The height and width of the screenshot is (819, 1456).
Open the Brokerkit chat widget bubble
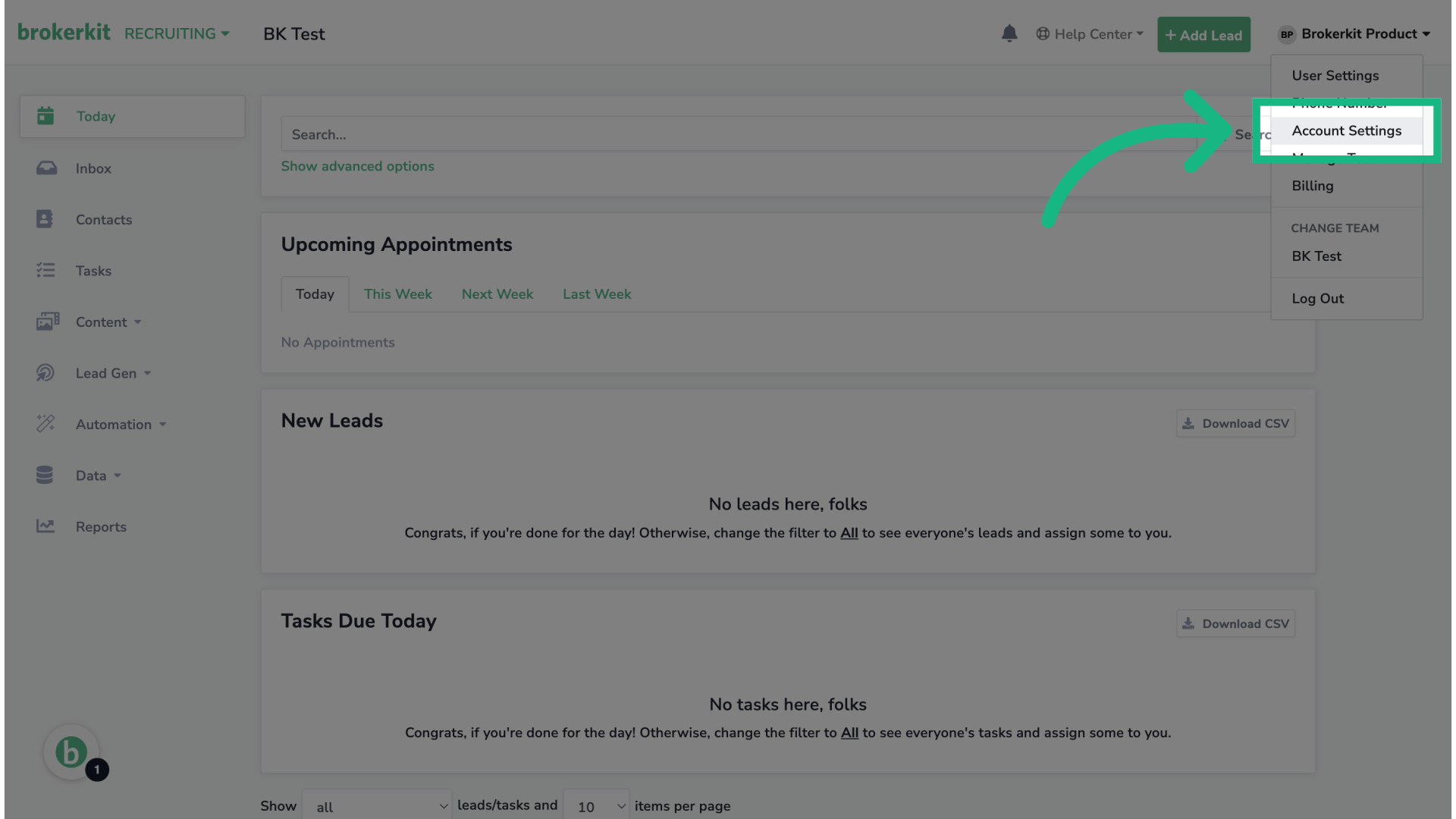(x=71, y=752)
